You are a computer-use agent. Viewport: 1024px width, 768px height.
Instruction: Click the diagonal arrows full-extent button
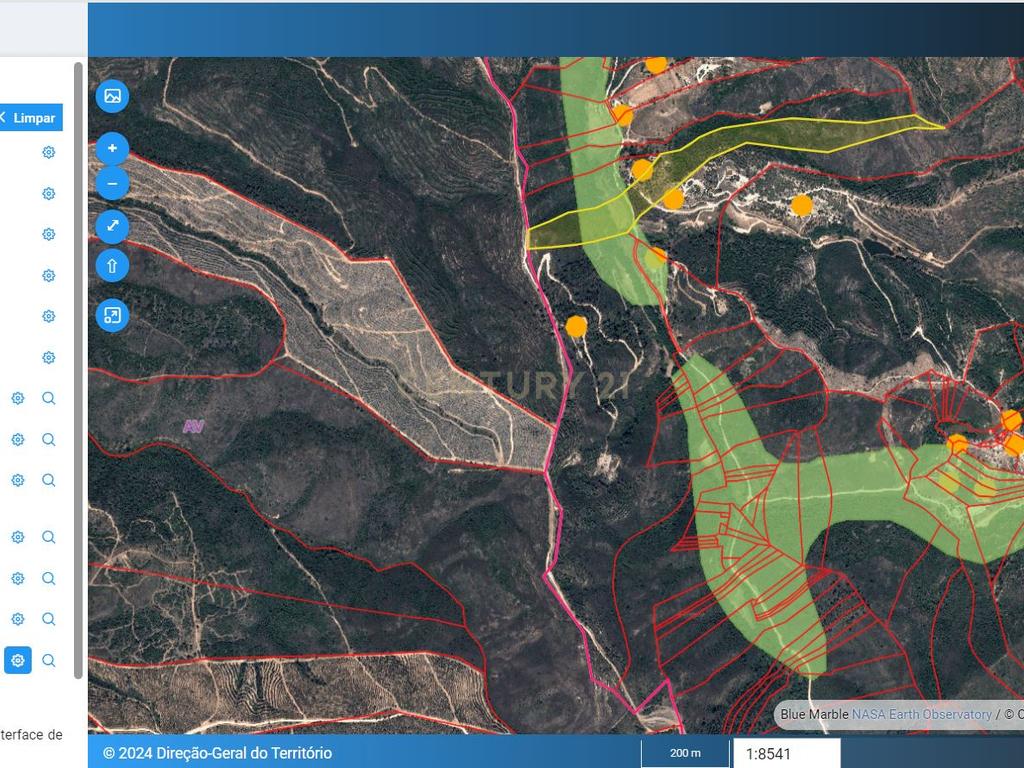click(112, 226)
